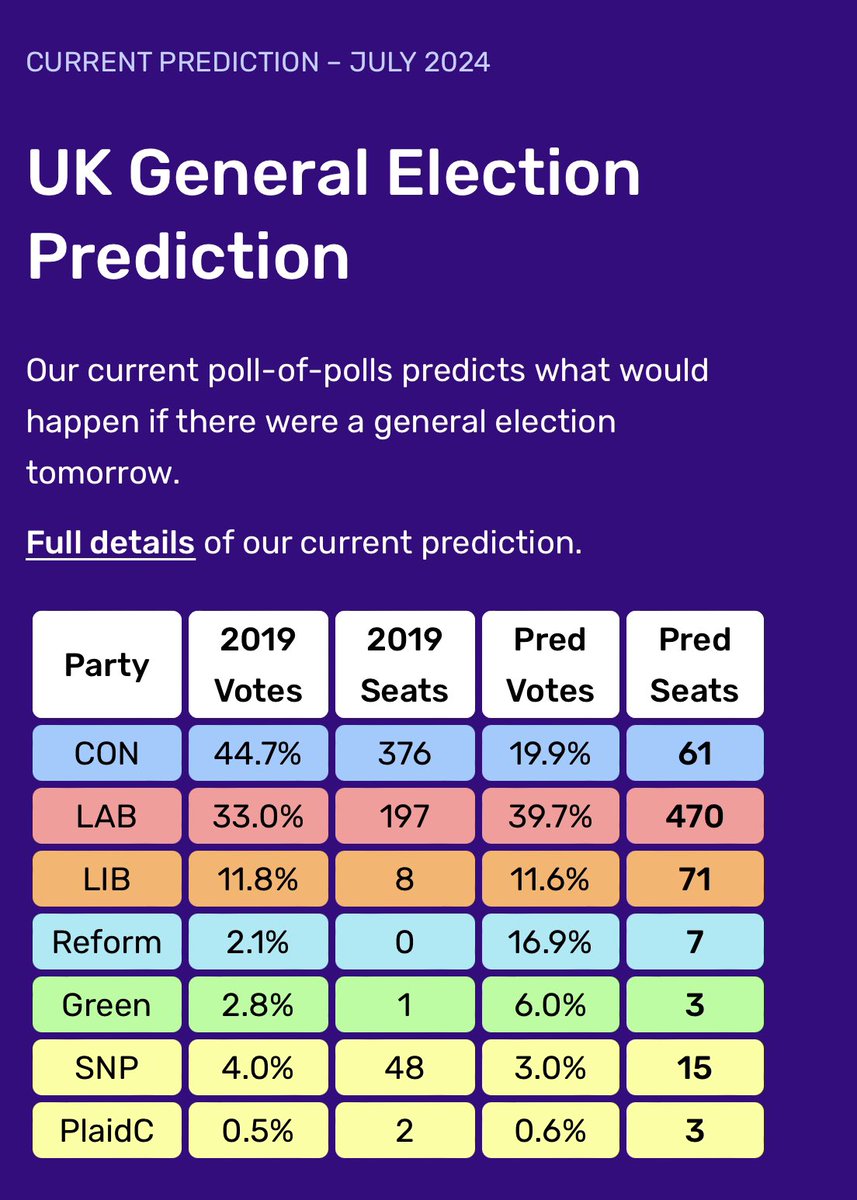This screenshot has width=857, height=1200.
Task: Click the Reform party row label
Action: point(107,942)
